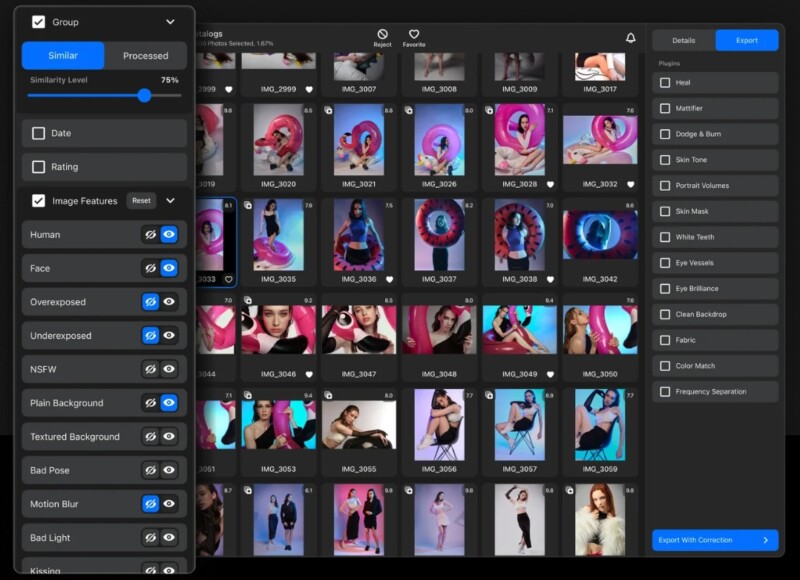Click the show eye for NSFW
Viewport: 800px width, 580px height.
click(169, 369)
